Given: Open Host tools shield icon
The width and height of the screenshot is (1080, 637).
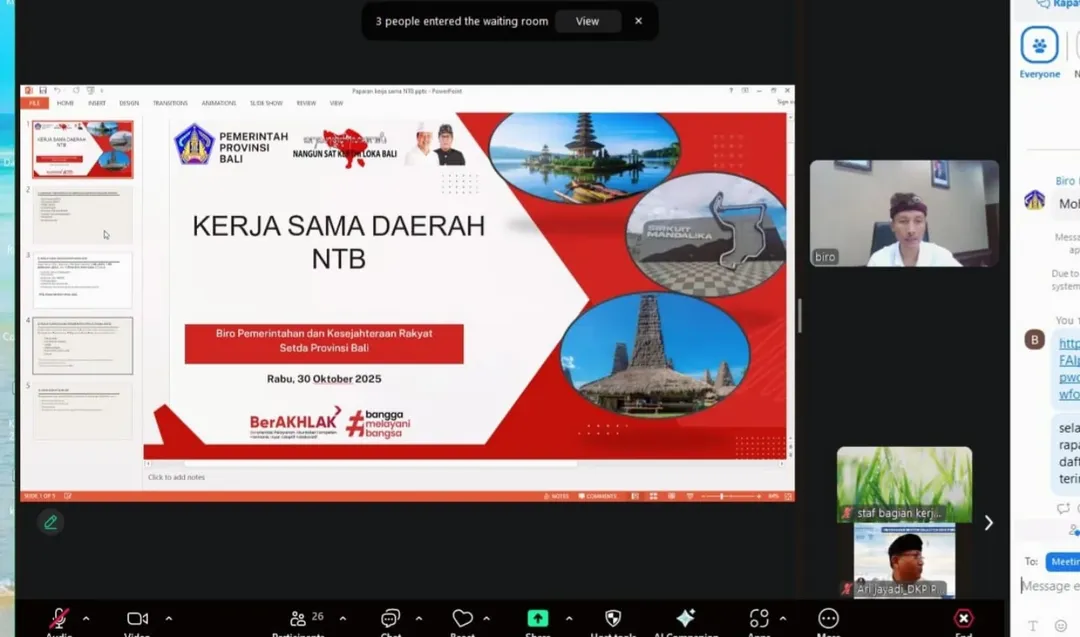Looking at the screenshot, I should (613, 619).
